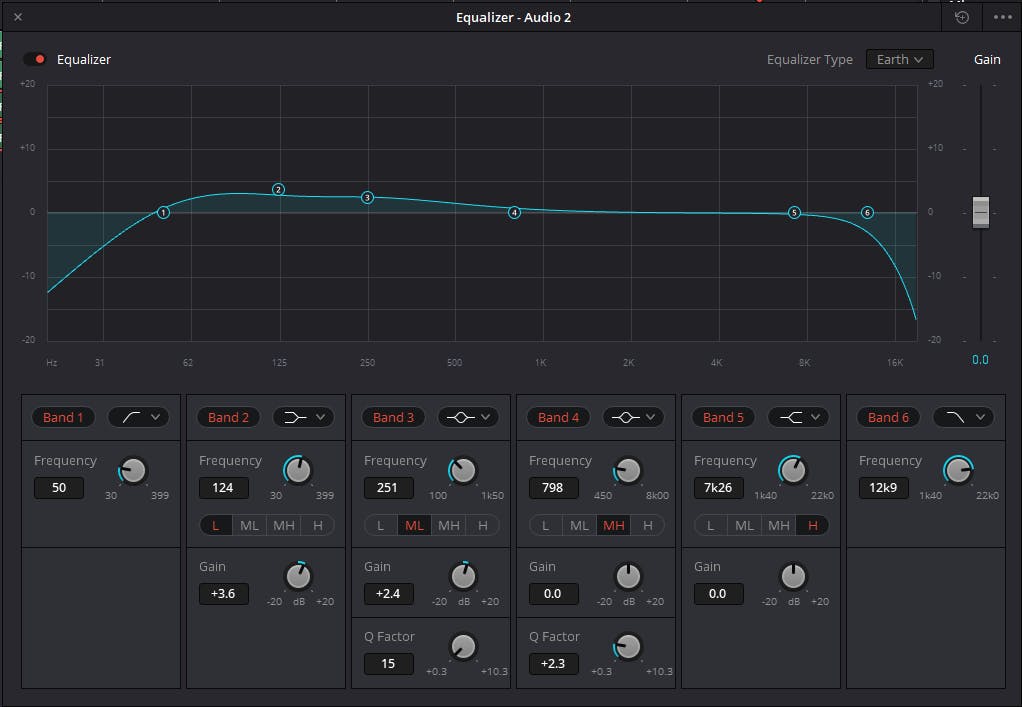Select graph node 1 on the curve
1022x707 pixels.
163,212
